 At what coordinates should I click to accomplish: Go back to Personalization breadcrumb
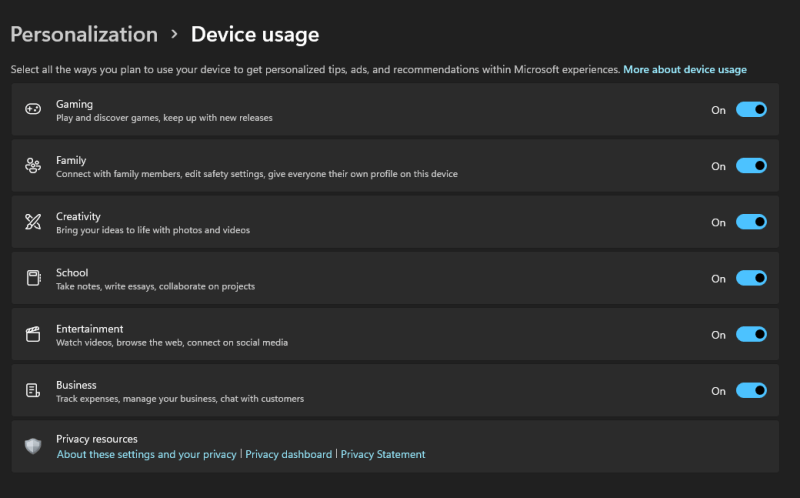(x=84, y=35)
